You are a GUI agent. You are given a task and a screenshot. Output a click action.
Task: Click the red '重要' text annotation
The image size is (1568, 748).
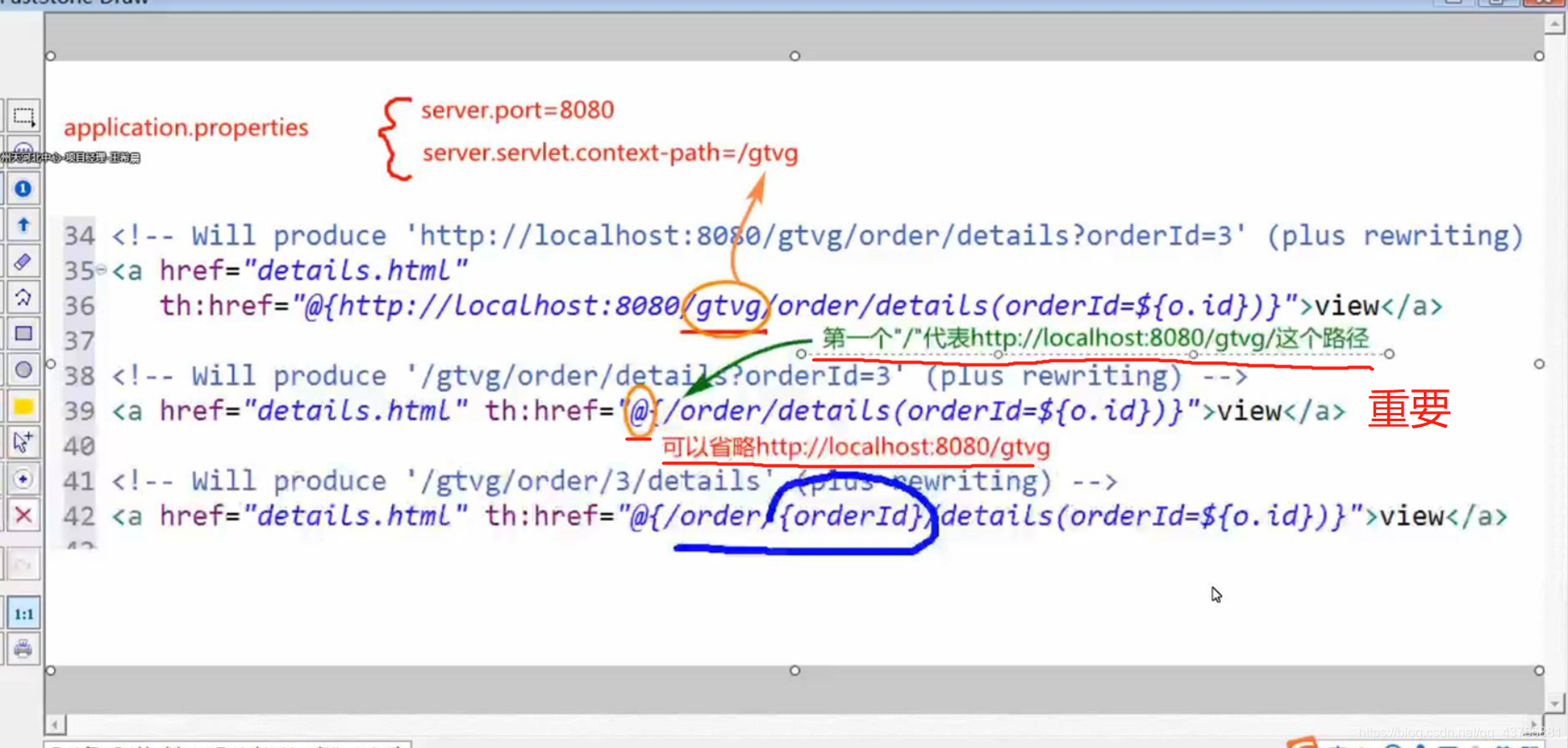1410,409
